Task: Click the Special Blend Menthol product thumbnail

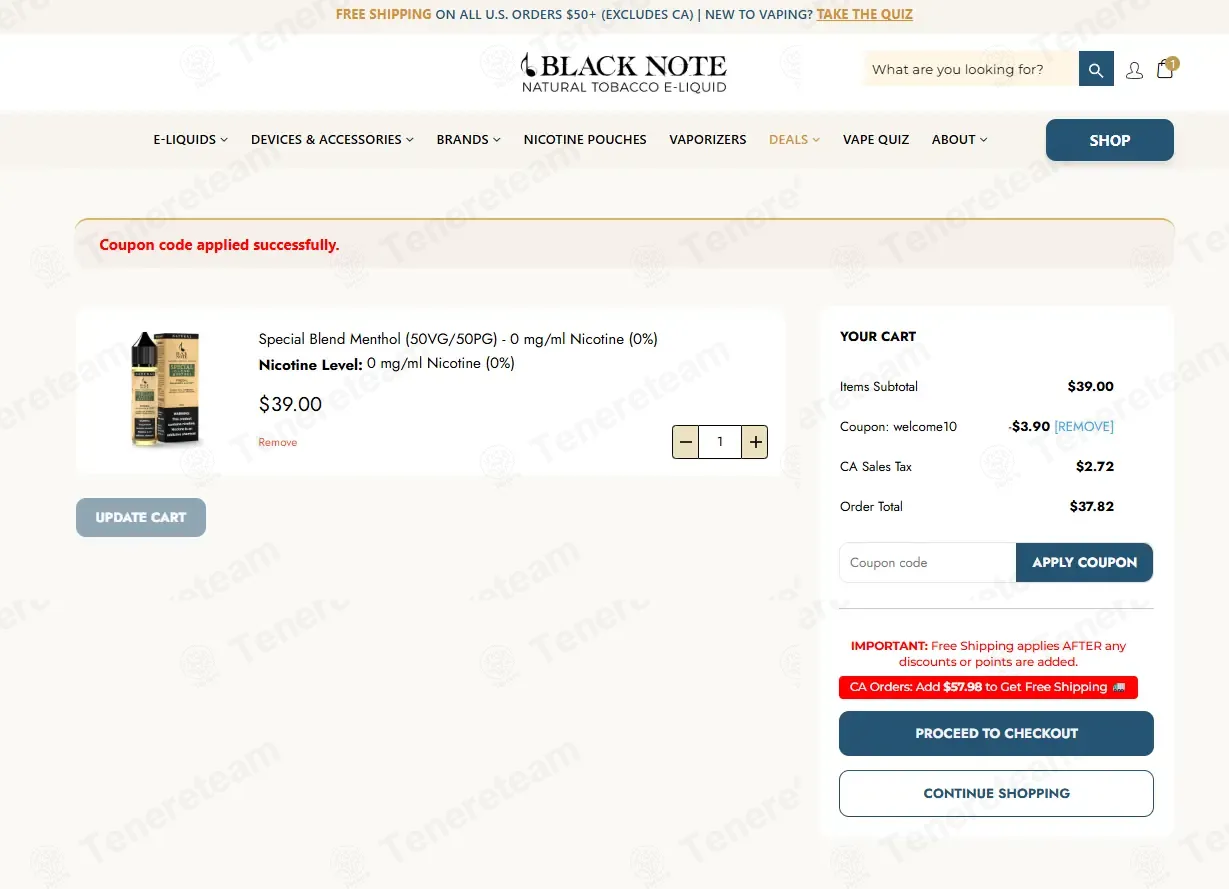Action: tap(165, 389)
